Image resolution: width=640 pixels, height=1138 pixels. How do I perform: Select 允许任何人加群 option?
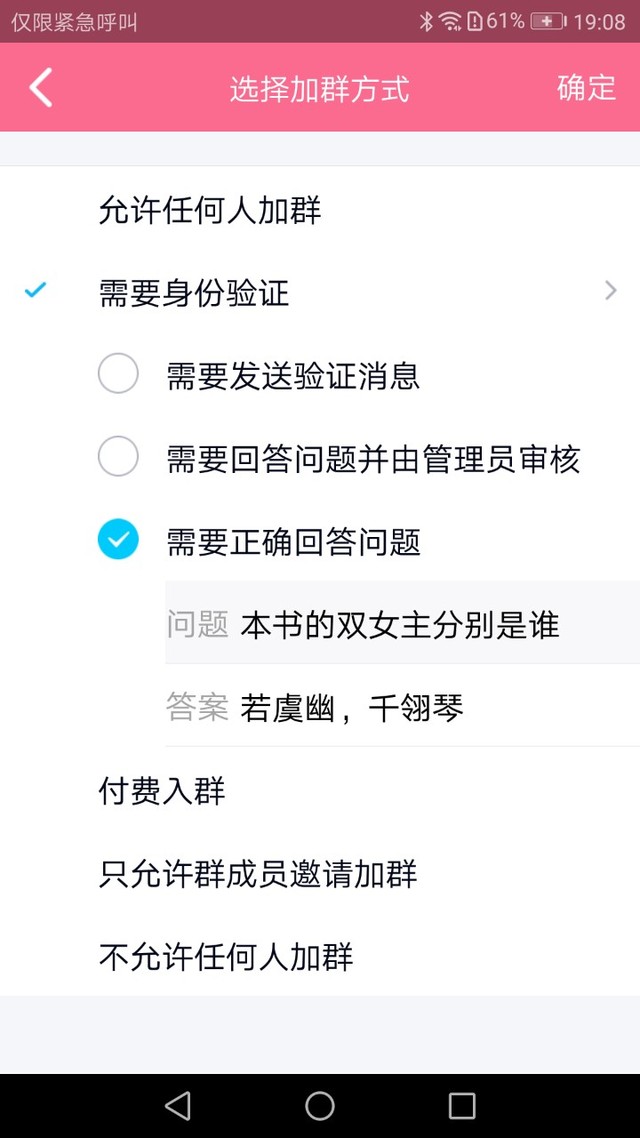point(320,211)
